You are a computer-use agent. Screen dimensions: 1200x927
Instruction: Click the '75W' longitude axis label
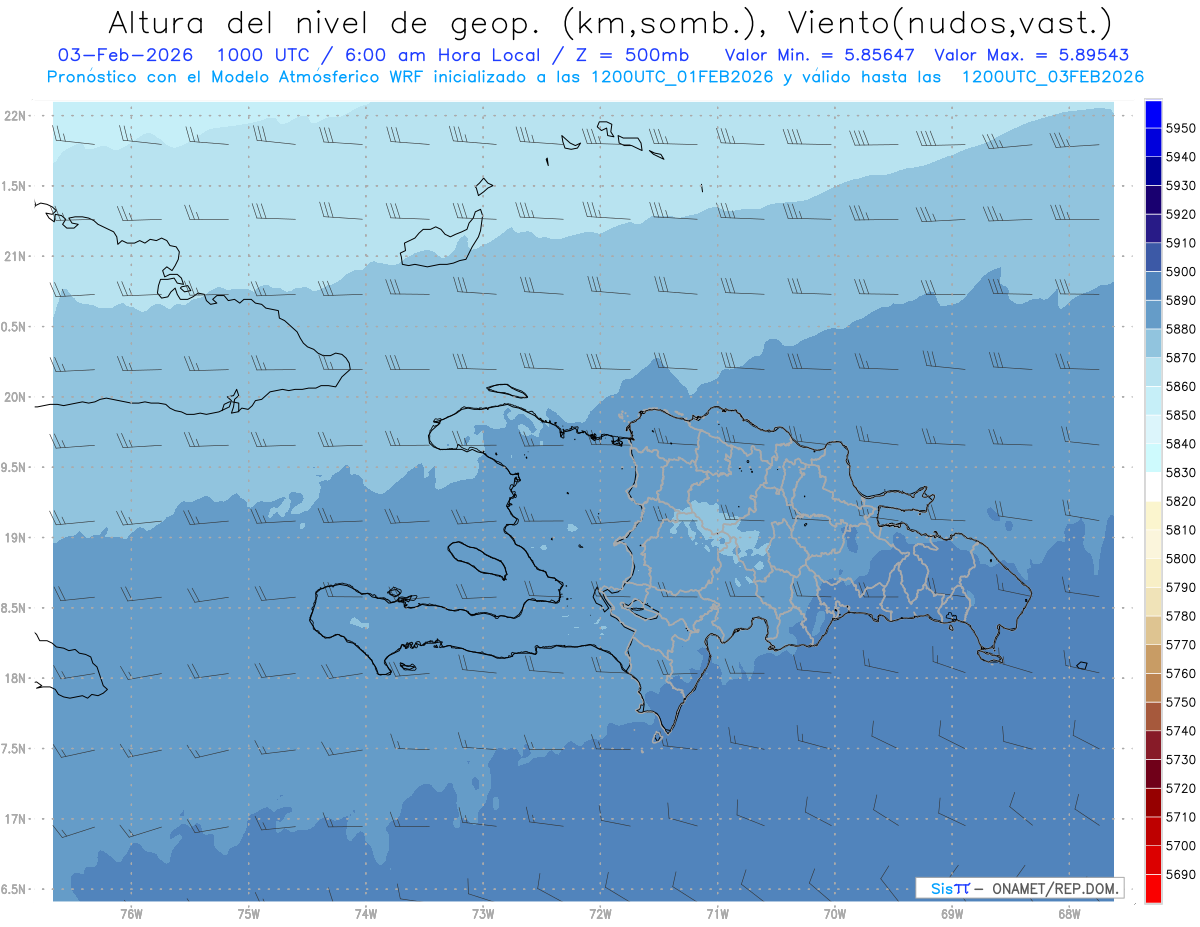click(248, 914)
